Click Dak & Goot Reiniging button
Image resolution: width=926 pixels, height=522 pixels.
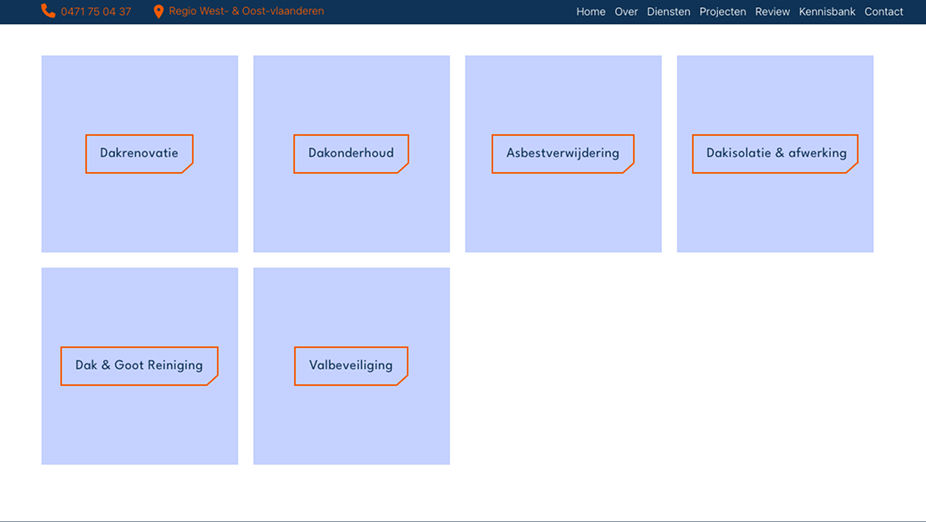tap(139, 366)
